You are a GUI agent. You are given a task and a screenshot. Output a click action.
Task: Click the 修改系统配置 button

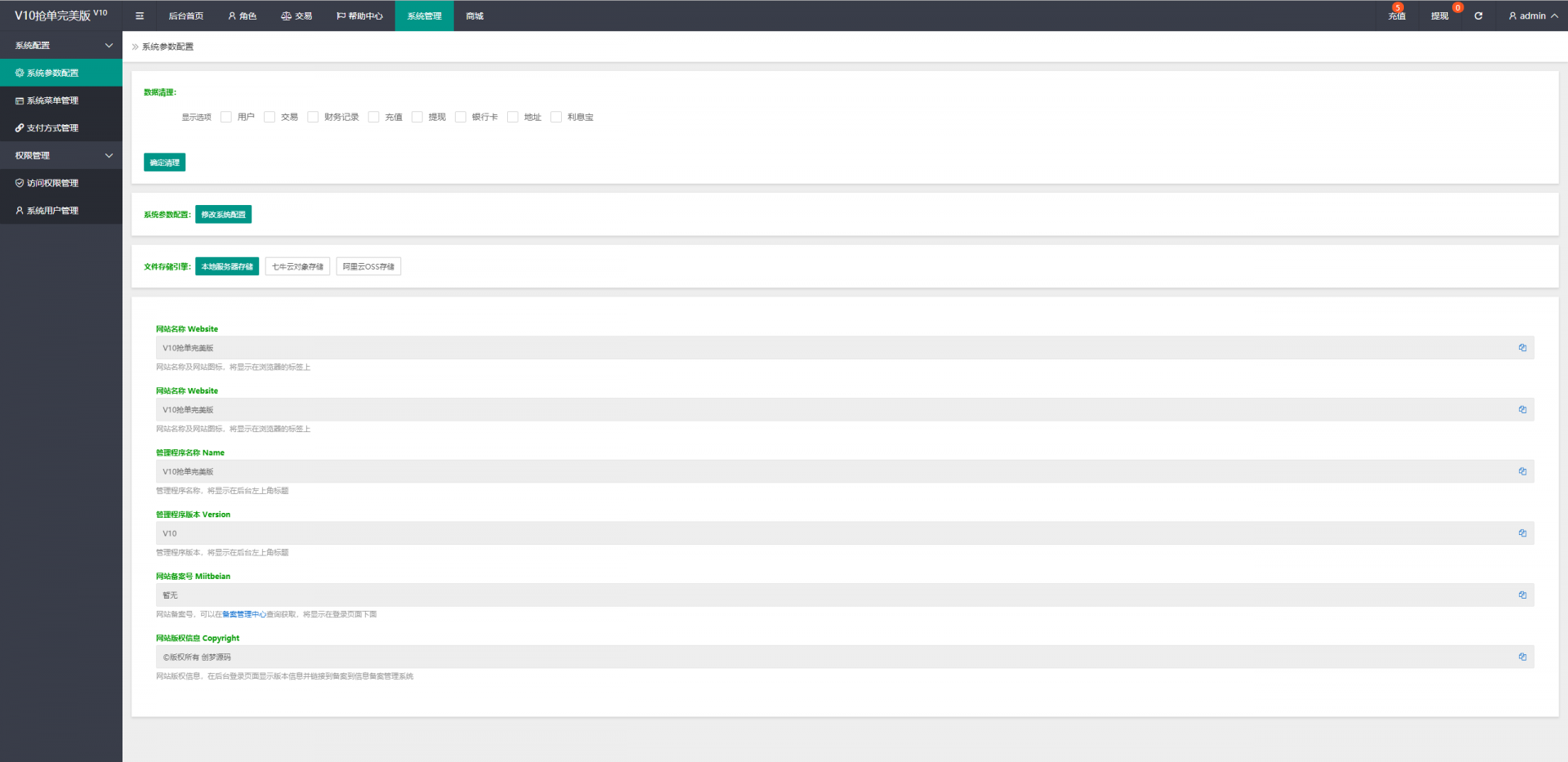pyautogui.click(x=223, y=215)
